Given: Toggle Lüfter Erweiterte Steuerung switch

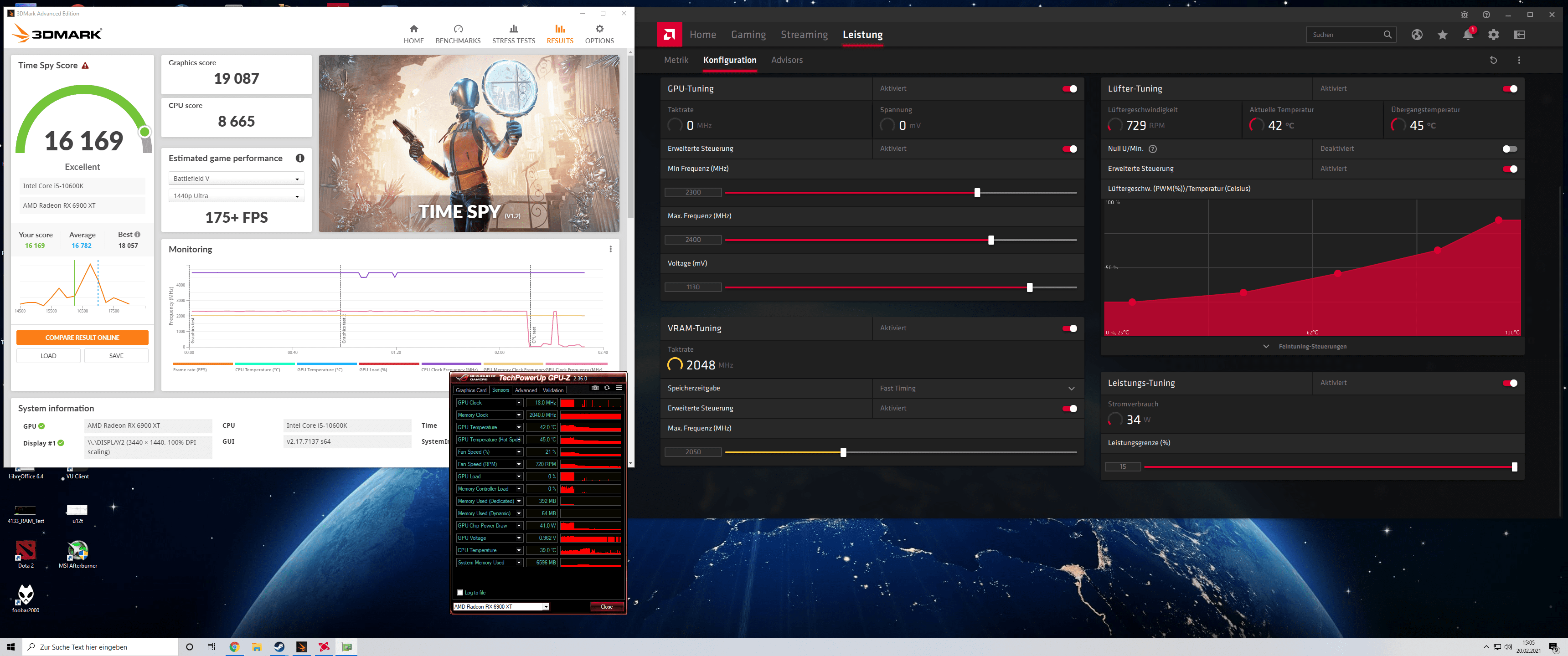Looking at the screenshot, I should tap(1510, 169).
